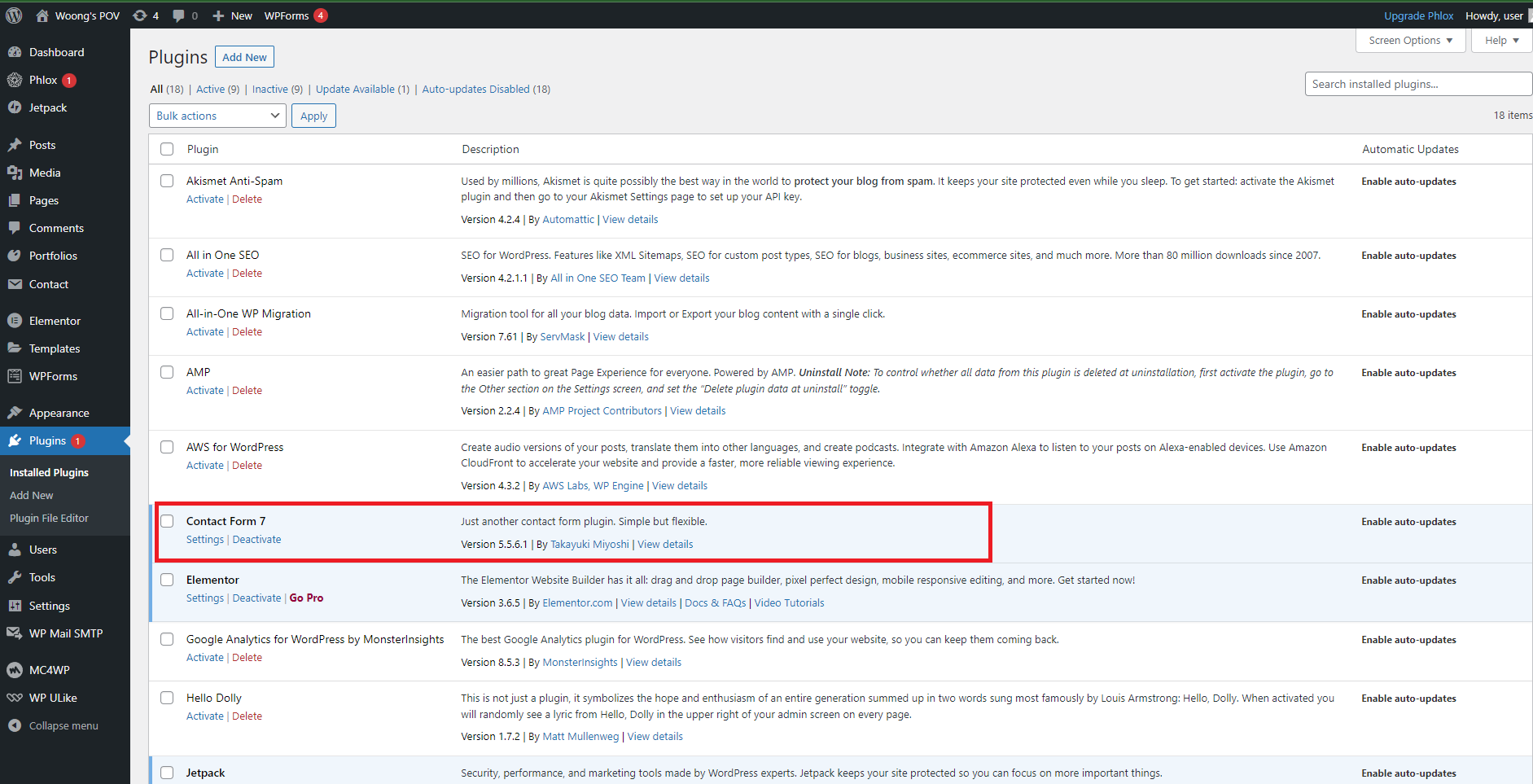Open the WordPress logo menu
Viewport: 1533px width, 784px height.
(x=14, y=15)
